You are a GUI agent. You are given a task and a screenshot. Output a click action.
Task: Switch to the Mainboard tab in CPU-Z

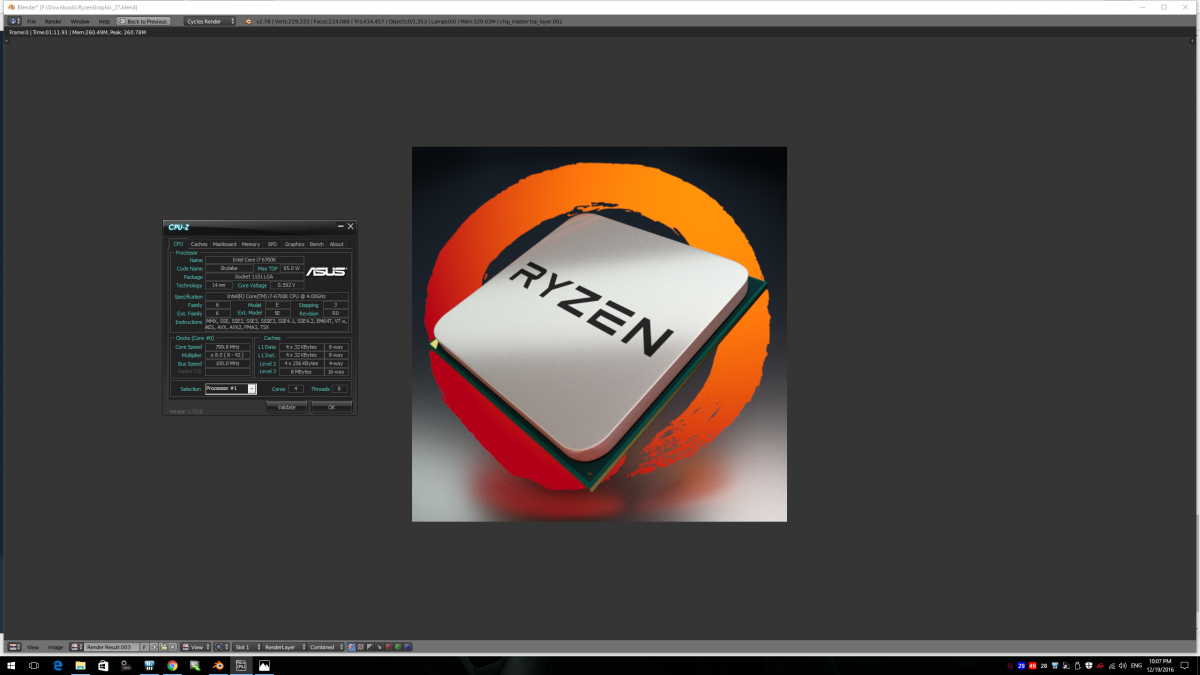224,244
